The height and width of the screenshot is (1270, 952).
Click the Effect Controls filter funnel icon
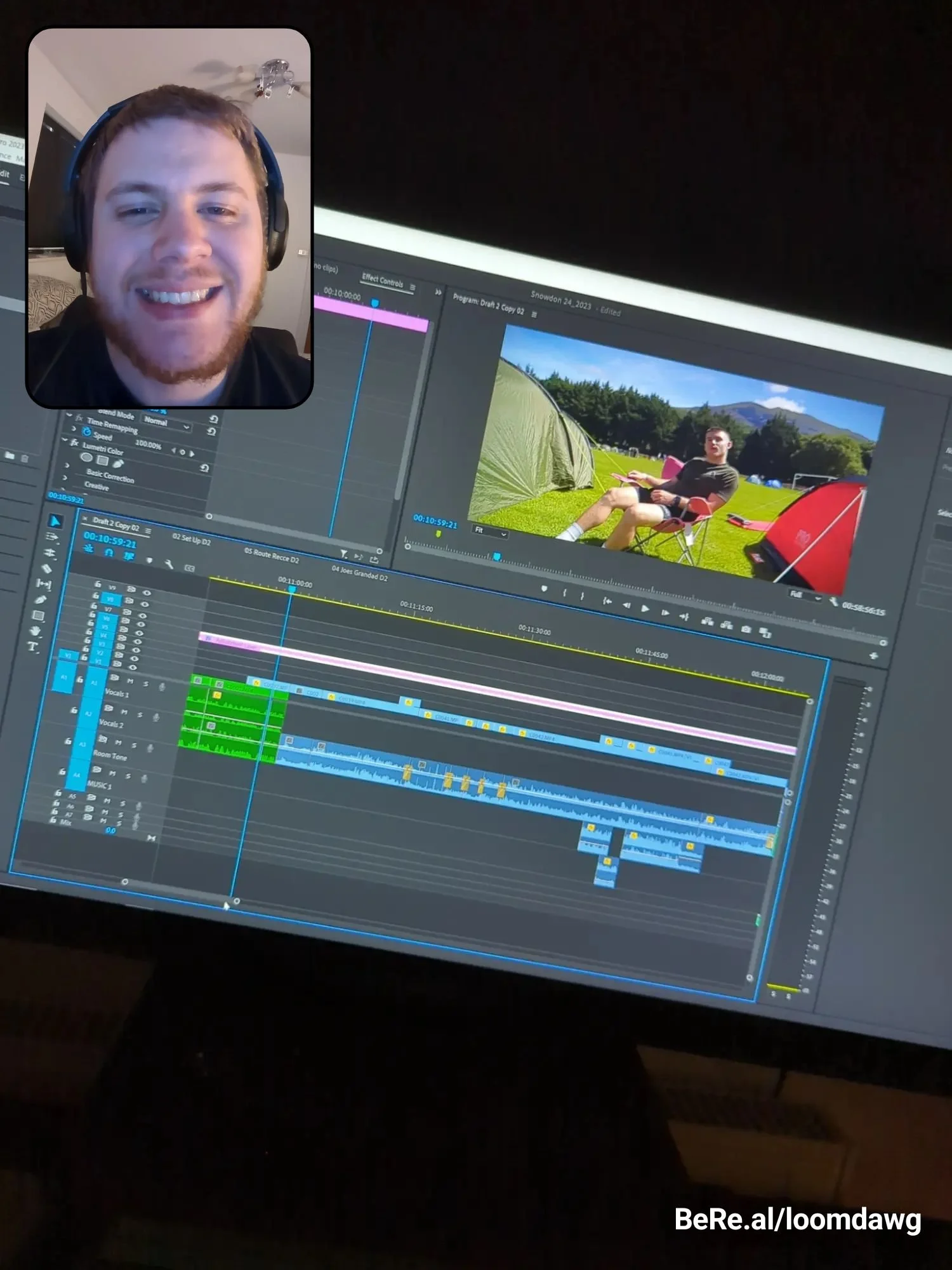click(x=343, y=554)
